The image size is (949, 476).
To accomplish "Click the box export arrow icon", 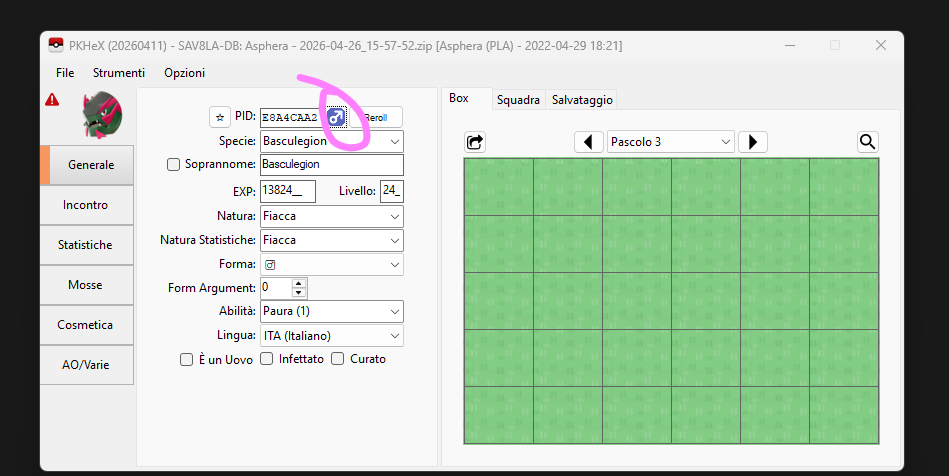I will (475, 142).
